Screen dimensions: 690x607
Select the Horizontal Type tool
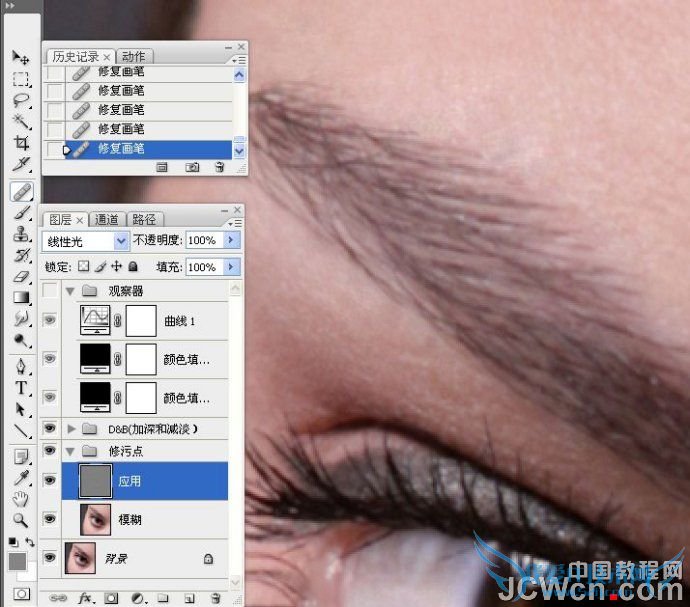21,388
